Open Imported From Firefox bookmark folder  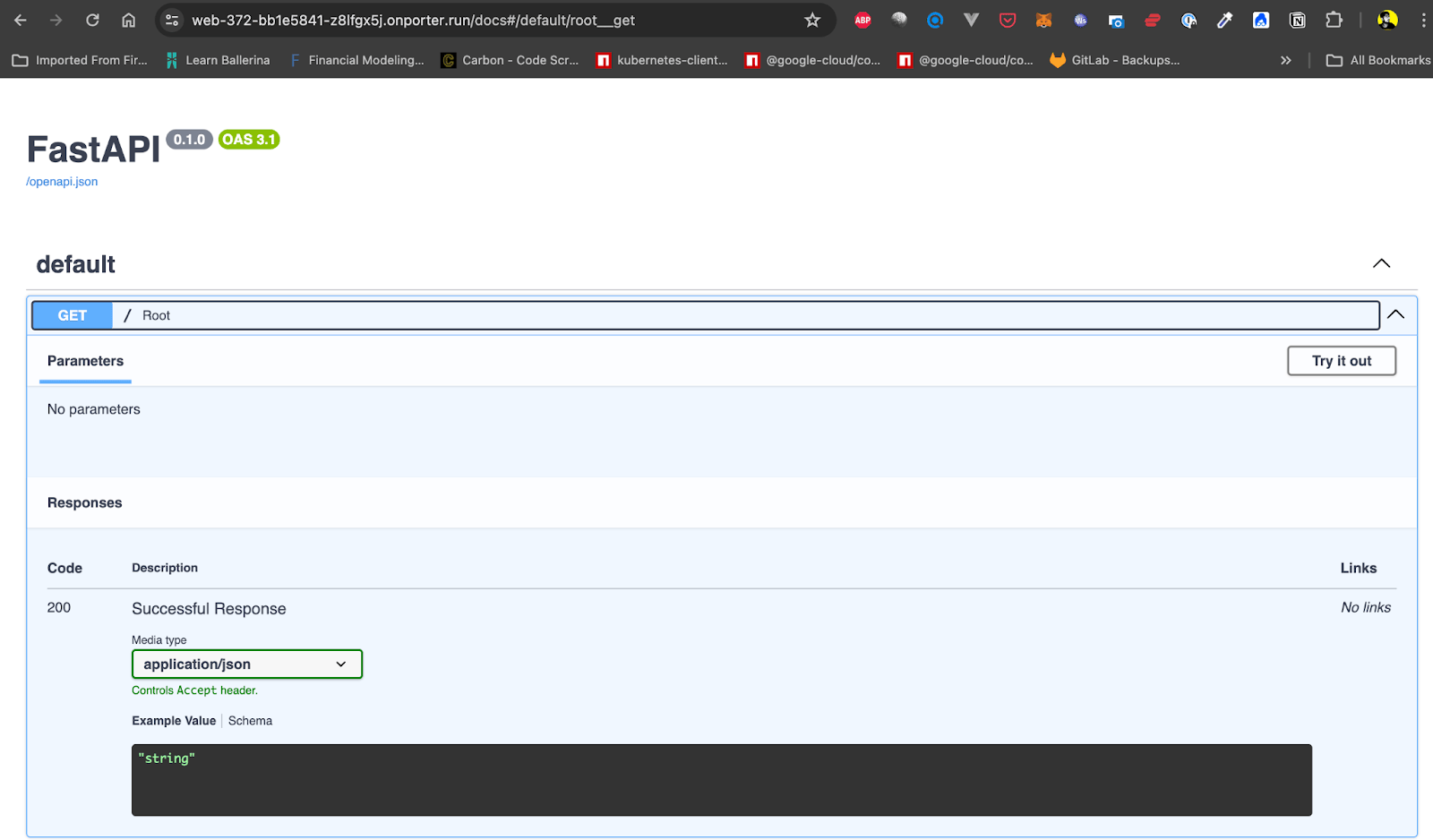tap(80, 60)
